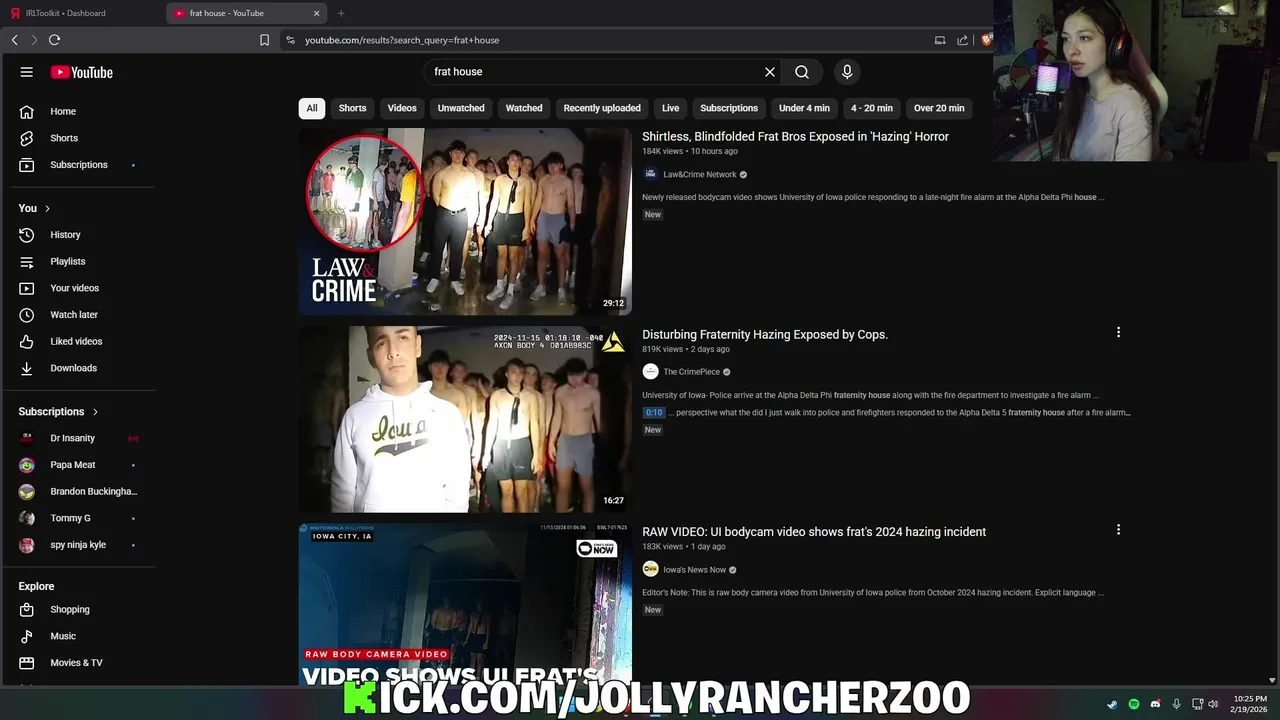Select the All filter chip
Screen dimensions: 1280x720
(312, 108)
